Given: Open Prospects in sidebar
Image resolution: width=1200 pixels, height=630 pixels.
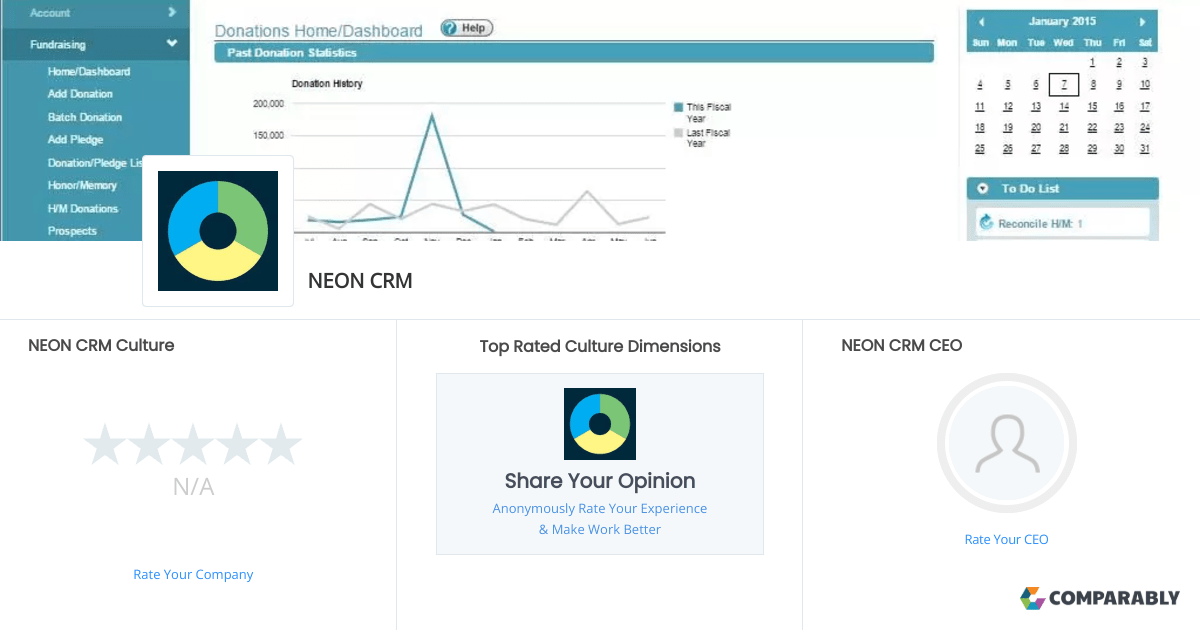Looking at the screenshot, I should (x=72, y=231).
